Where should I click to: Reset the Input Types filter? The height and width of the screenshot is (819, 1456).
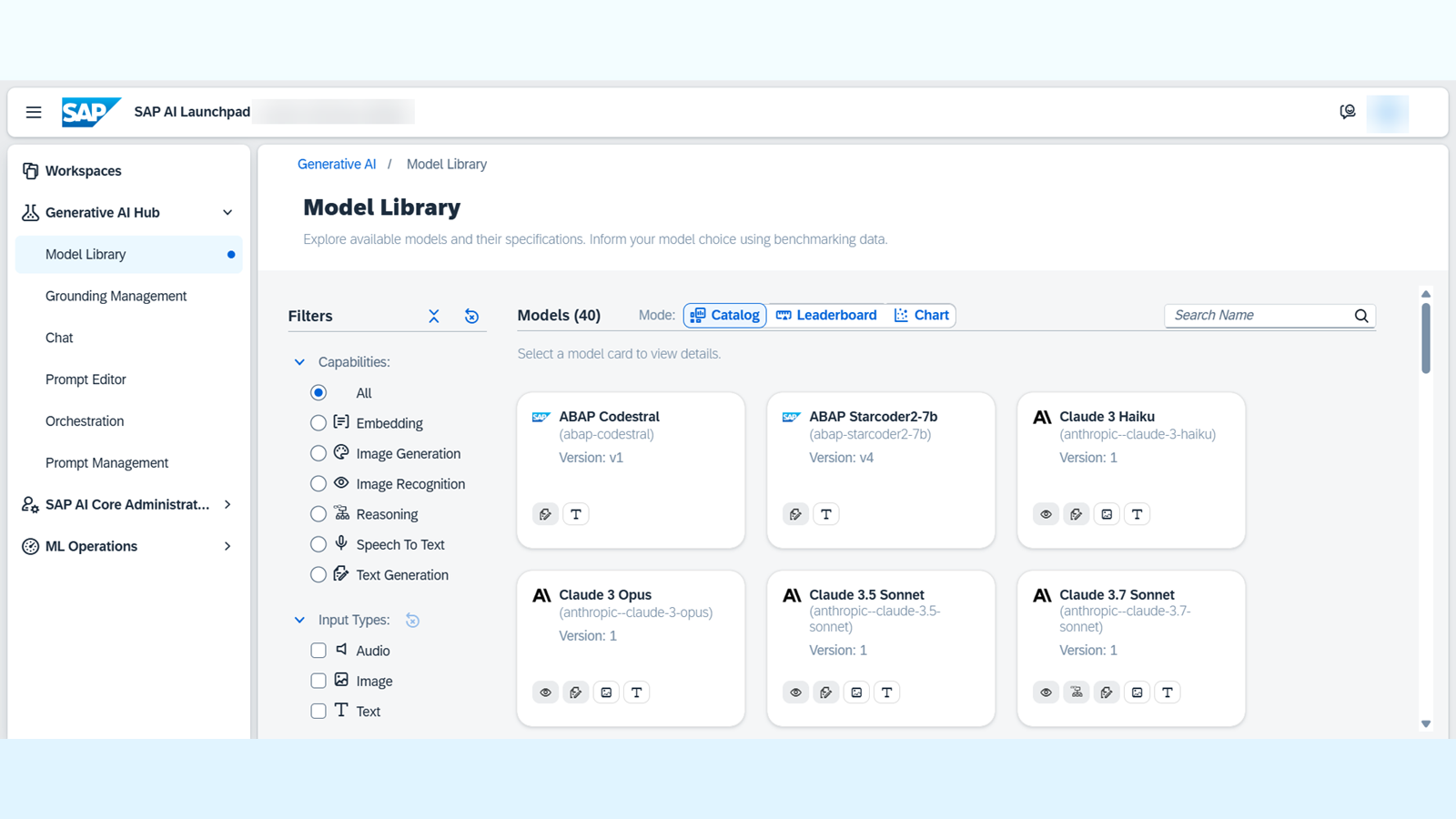click(412, 621)
